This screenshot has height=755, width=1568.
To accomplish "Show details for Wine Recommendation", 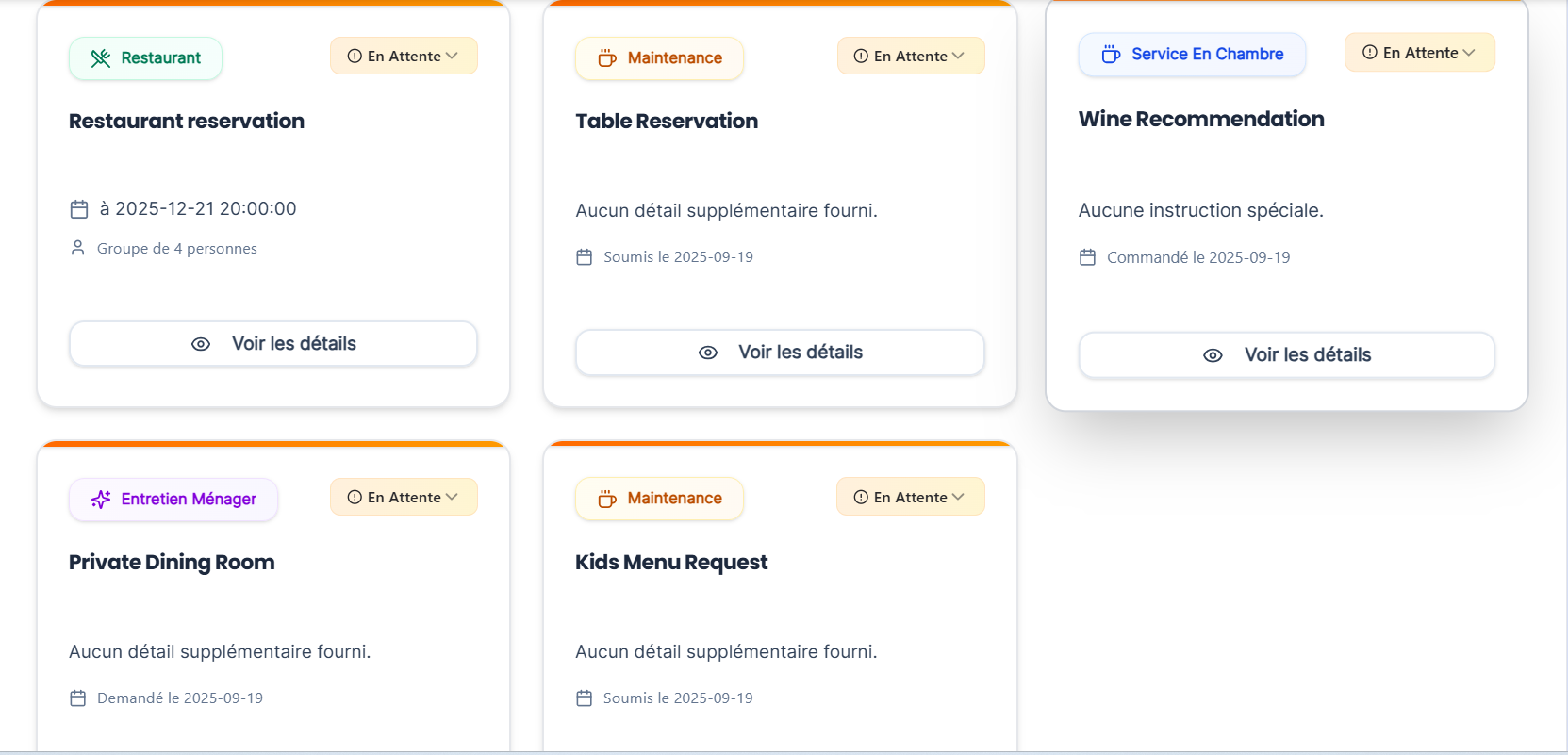I will [x=1287, y=355].
